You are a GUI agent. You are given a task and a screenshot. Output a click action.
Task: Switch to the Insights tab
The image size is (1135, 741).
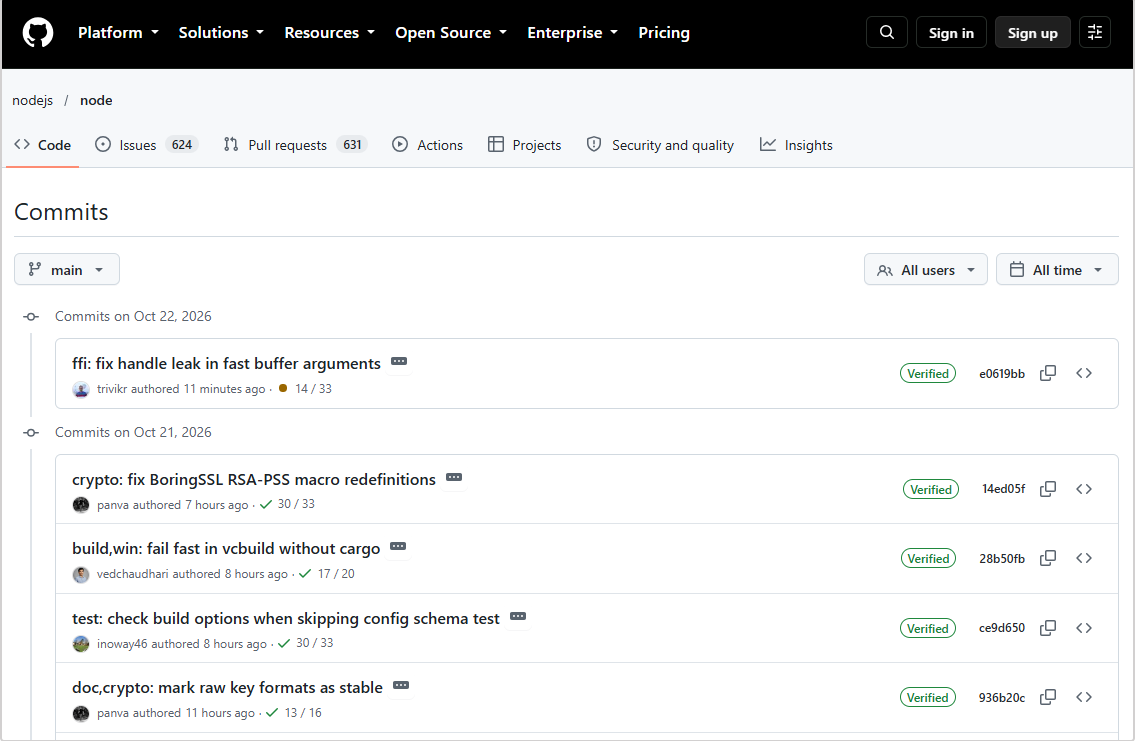pyautogui.click(x=796, y=145)
